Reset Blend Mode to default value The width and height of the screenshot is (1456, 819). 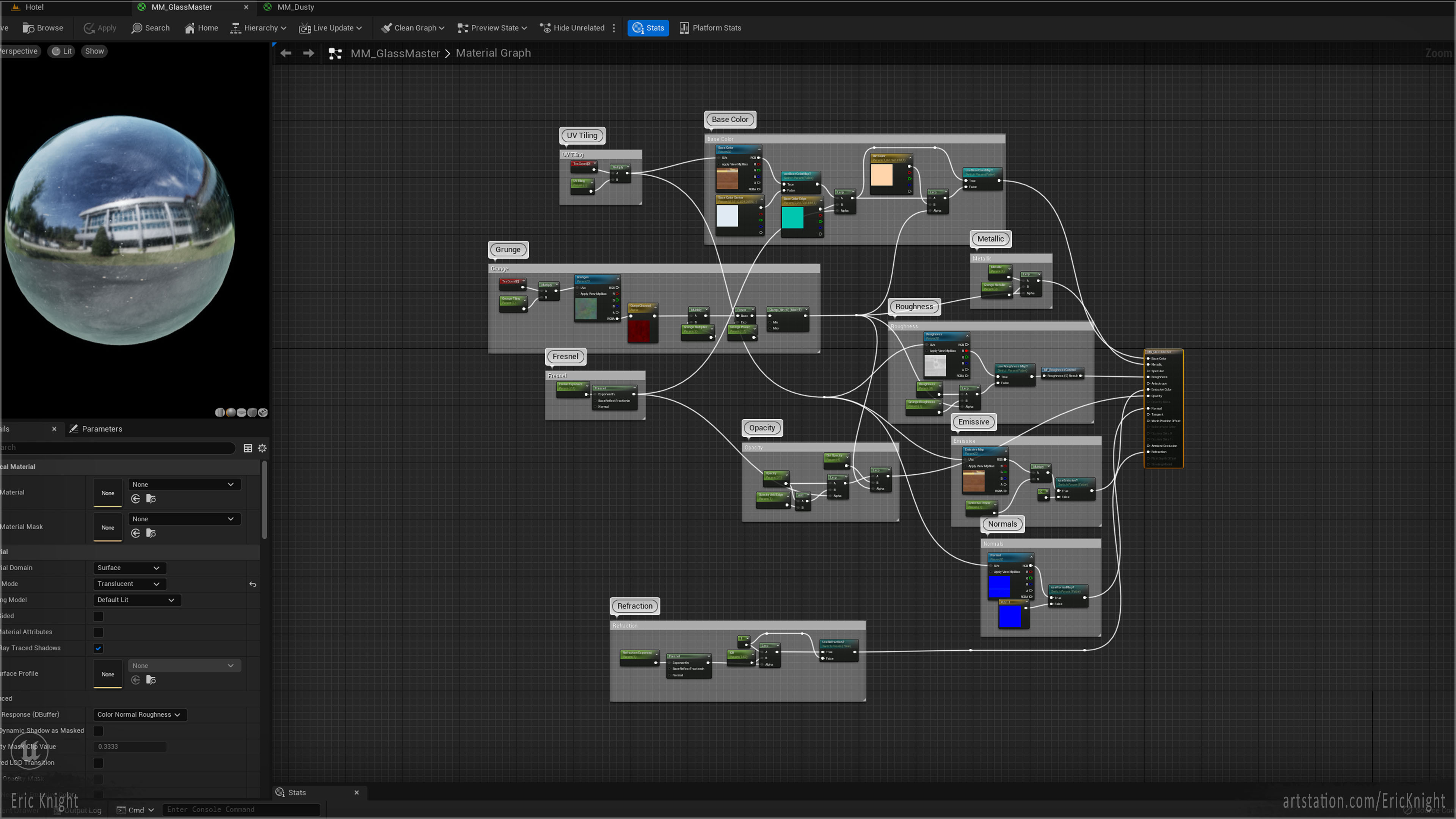point(253,584)
